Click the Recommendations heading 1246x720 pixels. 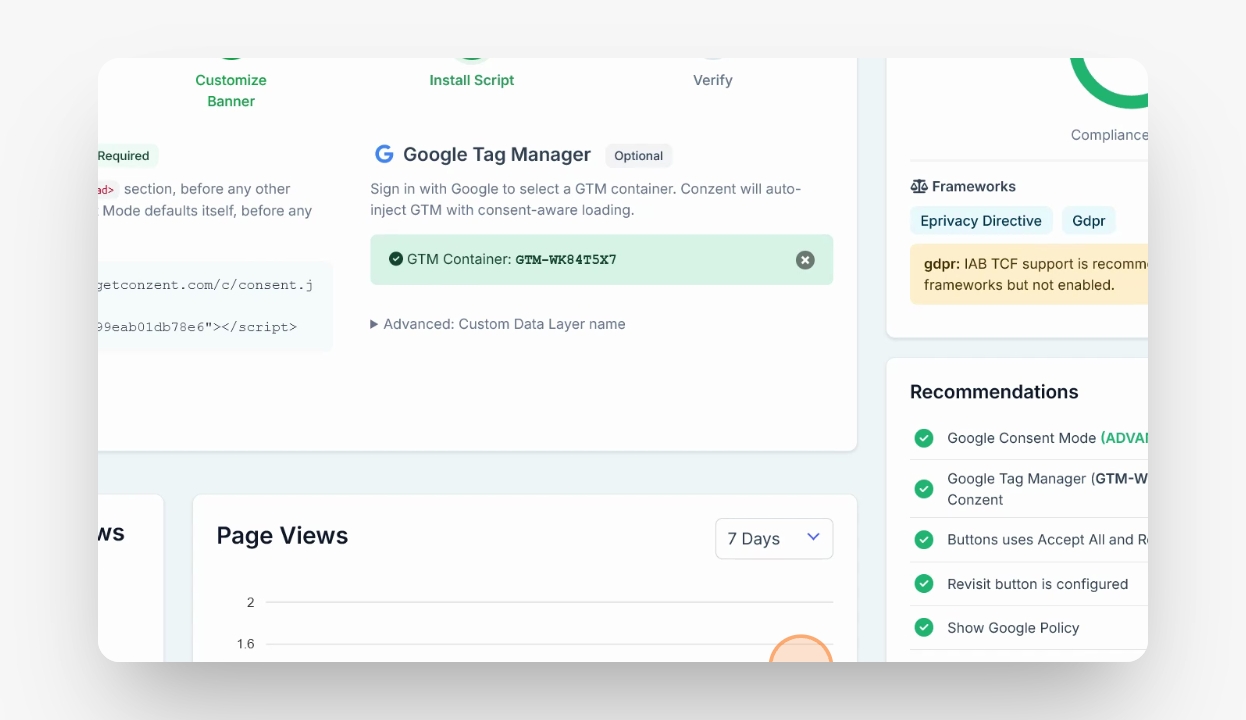[994, 392]
